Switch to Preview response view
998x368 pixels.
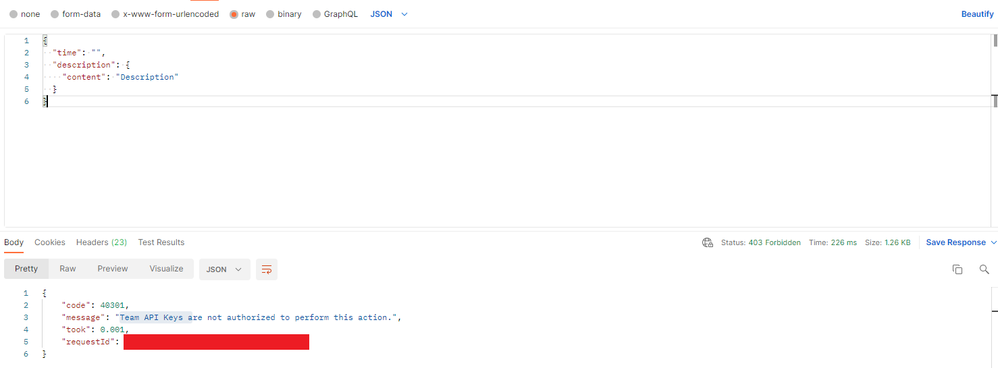point(113,269)
